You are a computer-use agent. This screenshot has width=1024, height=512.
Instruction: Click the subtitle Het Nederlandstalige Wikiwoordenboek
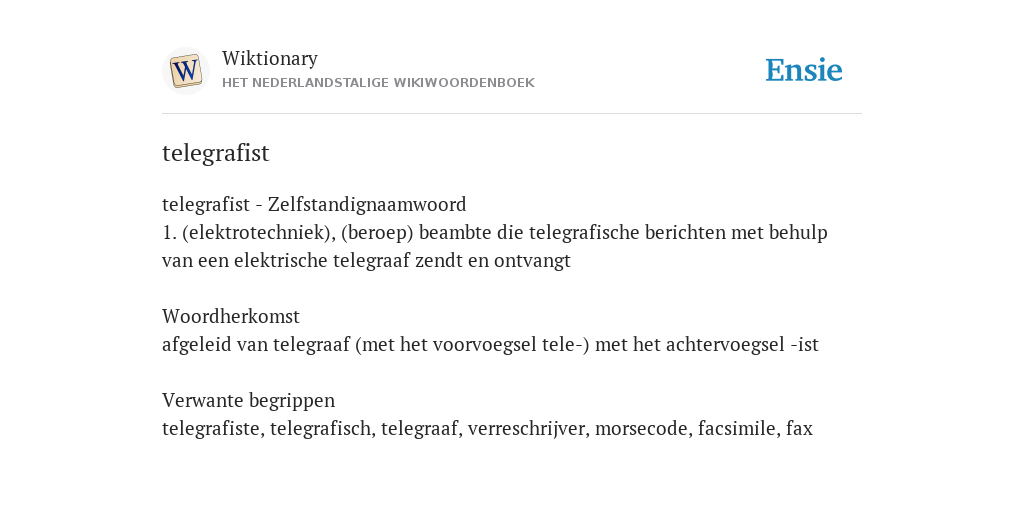click(x=378, y=83)
